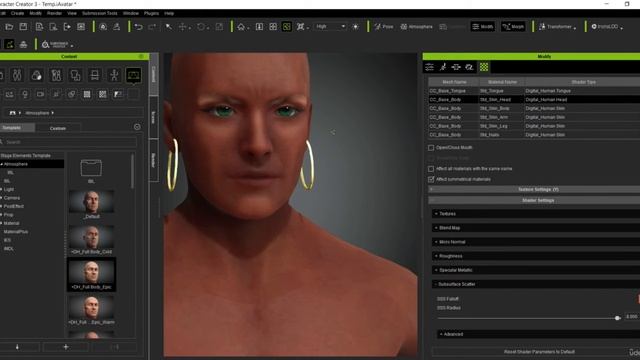
Task: Click the Undo arrow icon
Action: 138,27
